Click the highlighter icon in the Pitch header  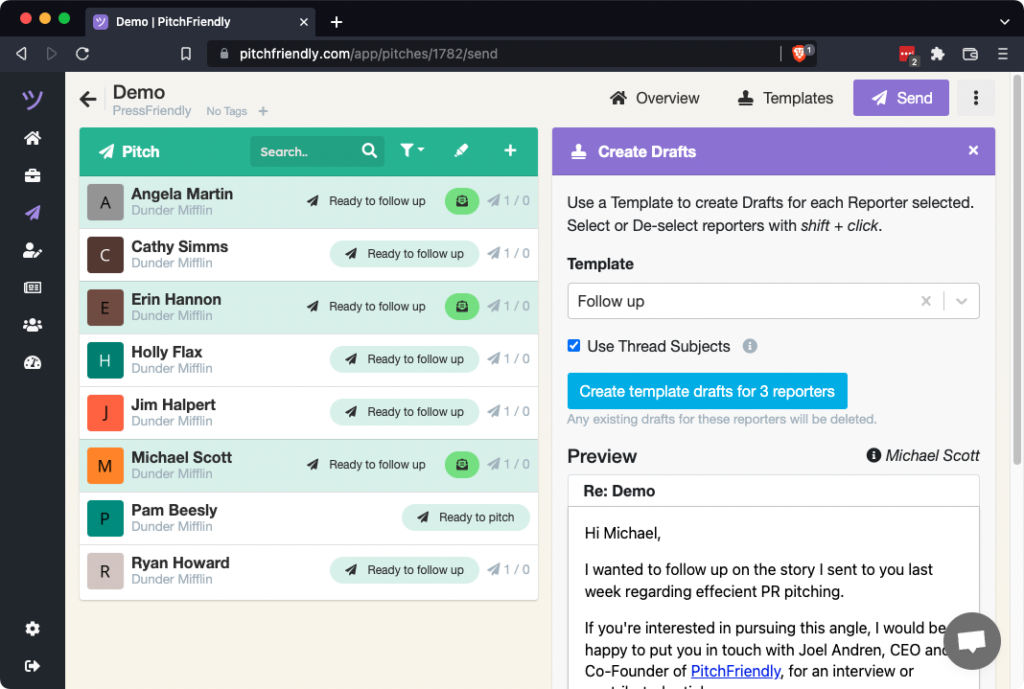coord(461,151)
